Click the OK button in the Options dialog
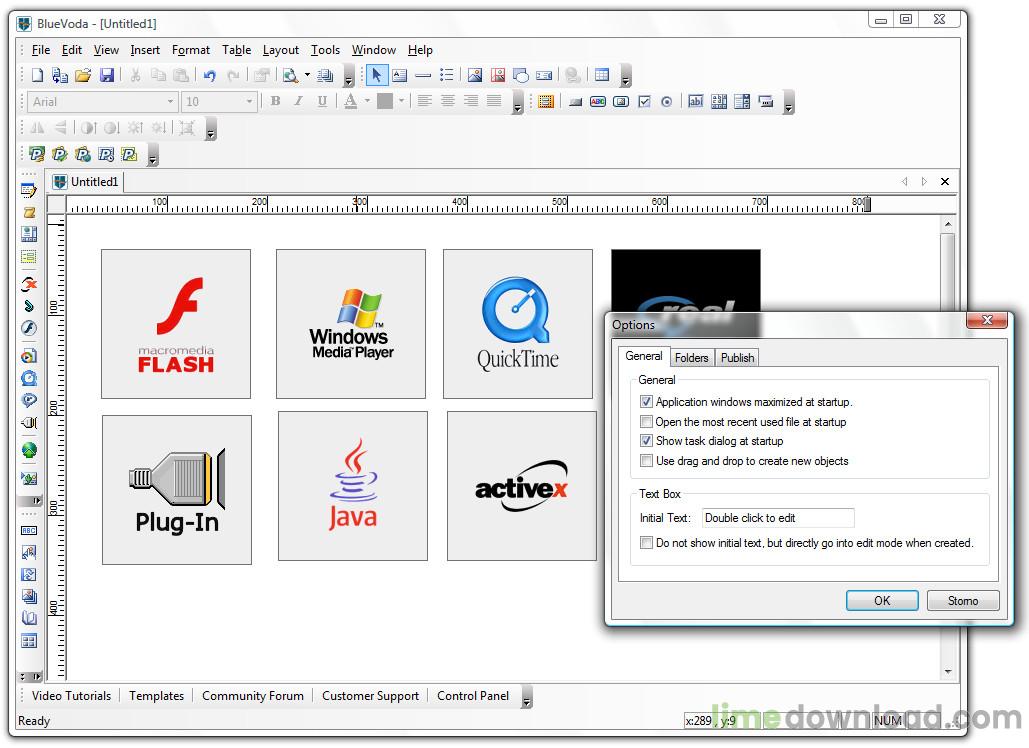Viewport: 1029px width, 748px height. pos(881,600)
